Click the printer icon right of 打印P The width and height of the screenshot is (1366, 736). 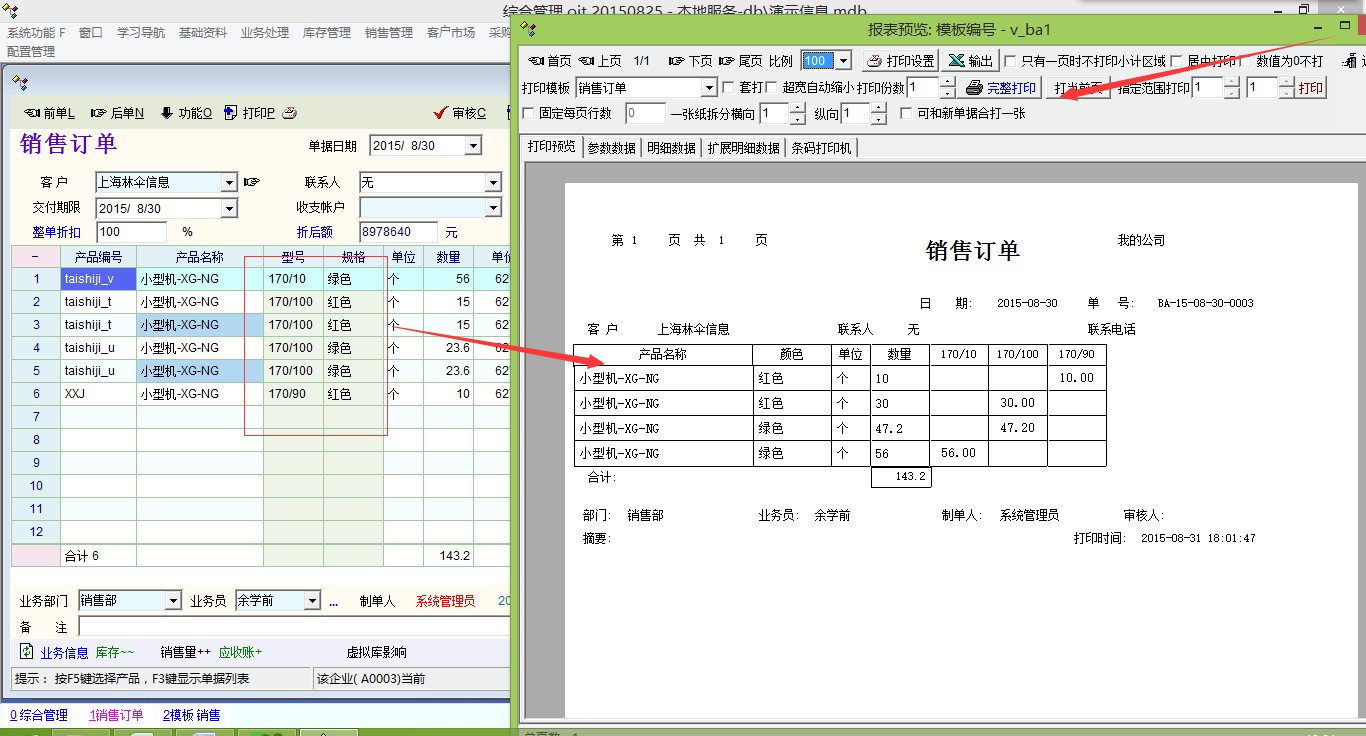click(290, 113)
